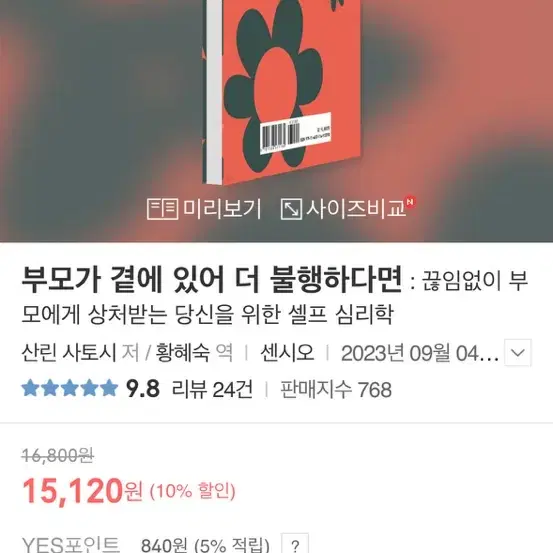Viewport: 553px width, 553px height.
Task: Click the 판매지수 768 sales index
Action: point(336,389)
